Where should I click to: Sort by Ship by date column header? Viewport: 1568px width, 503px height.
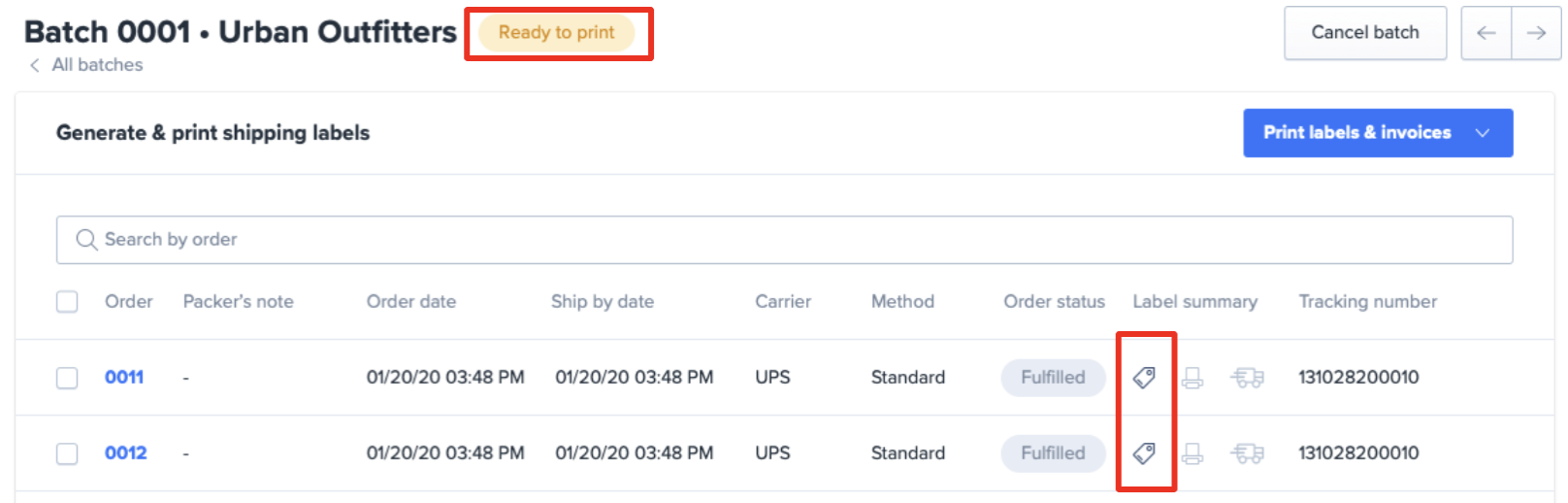(x=603, y=301)
